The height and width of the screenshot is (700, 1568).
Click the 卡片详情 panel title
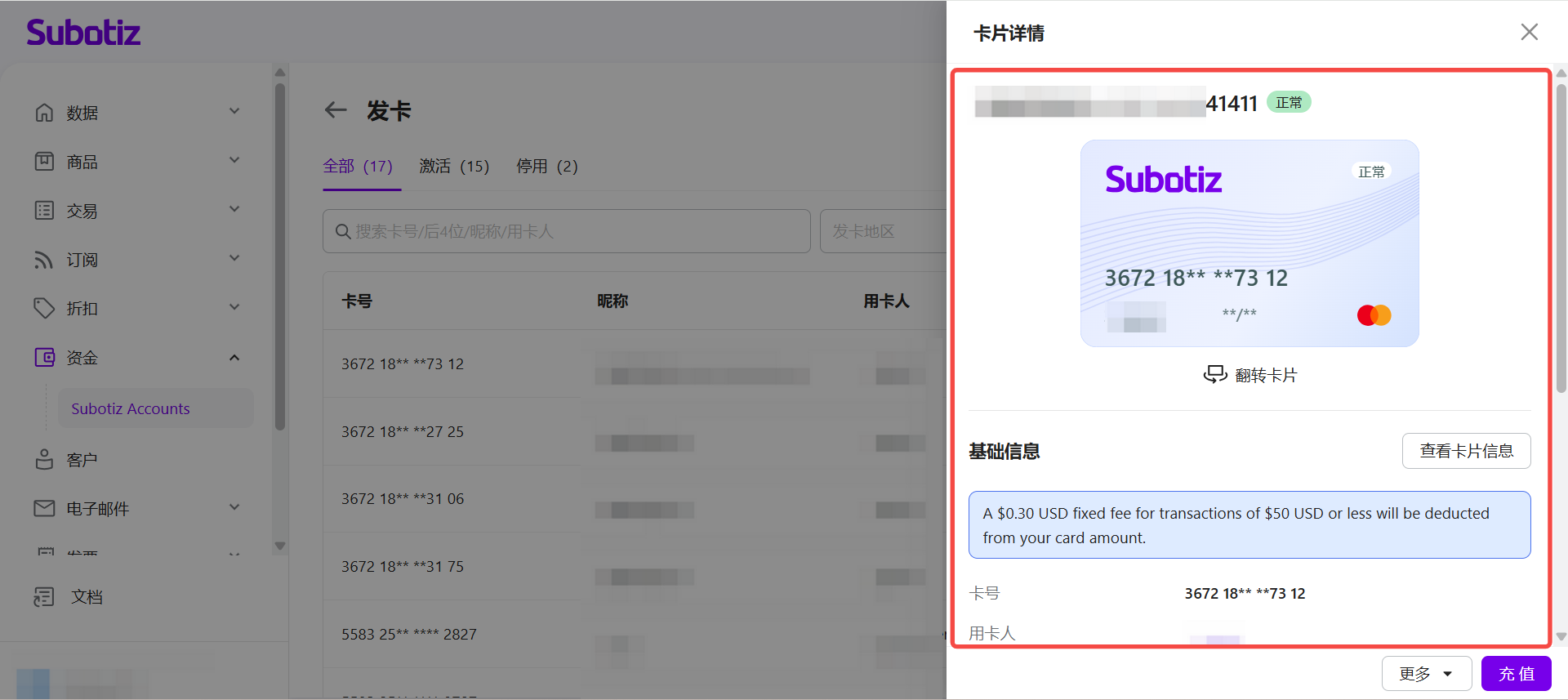(1009, 33)
